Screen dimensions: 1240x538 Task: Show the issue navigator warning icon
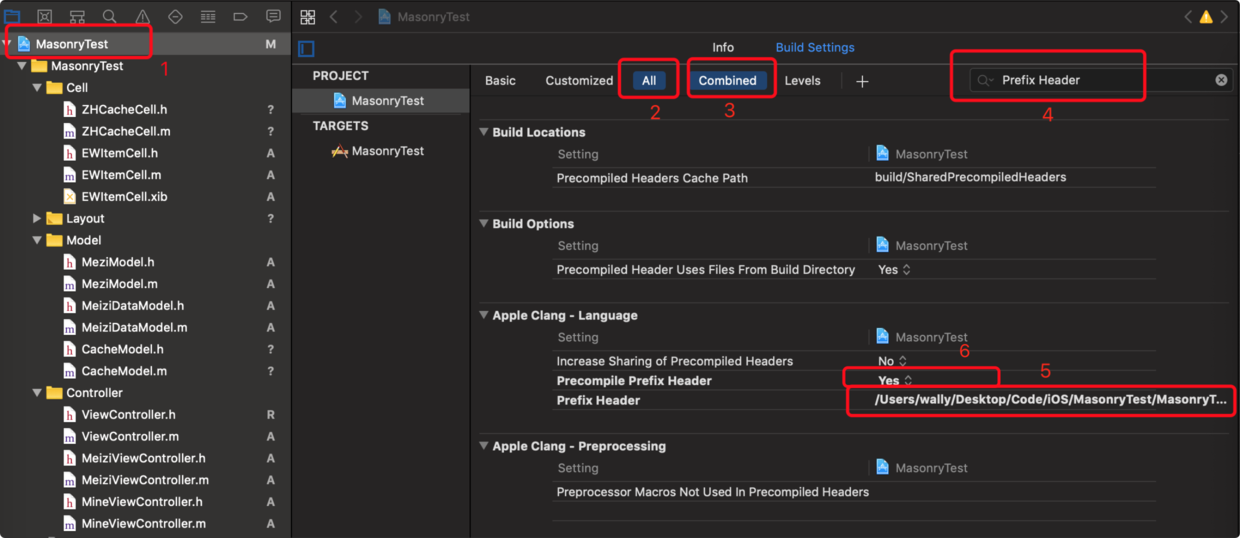click(x=143, y=17)
